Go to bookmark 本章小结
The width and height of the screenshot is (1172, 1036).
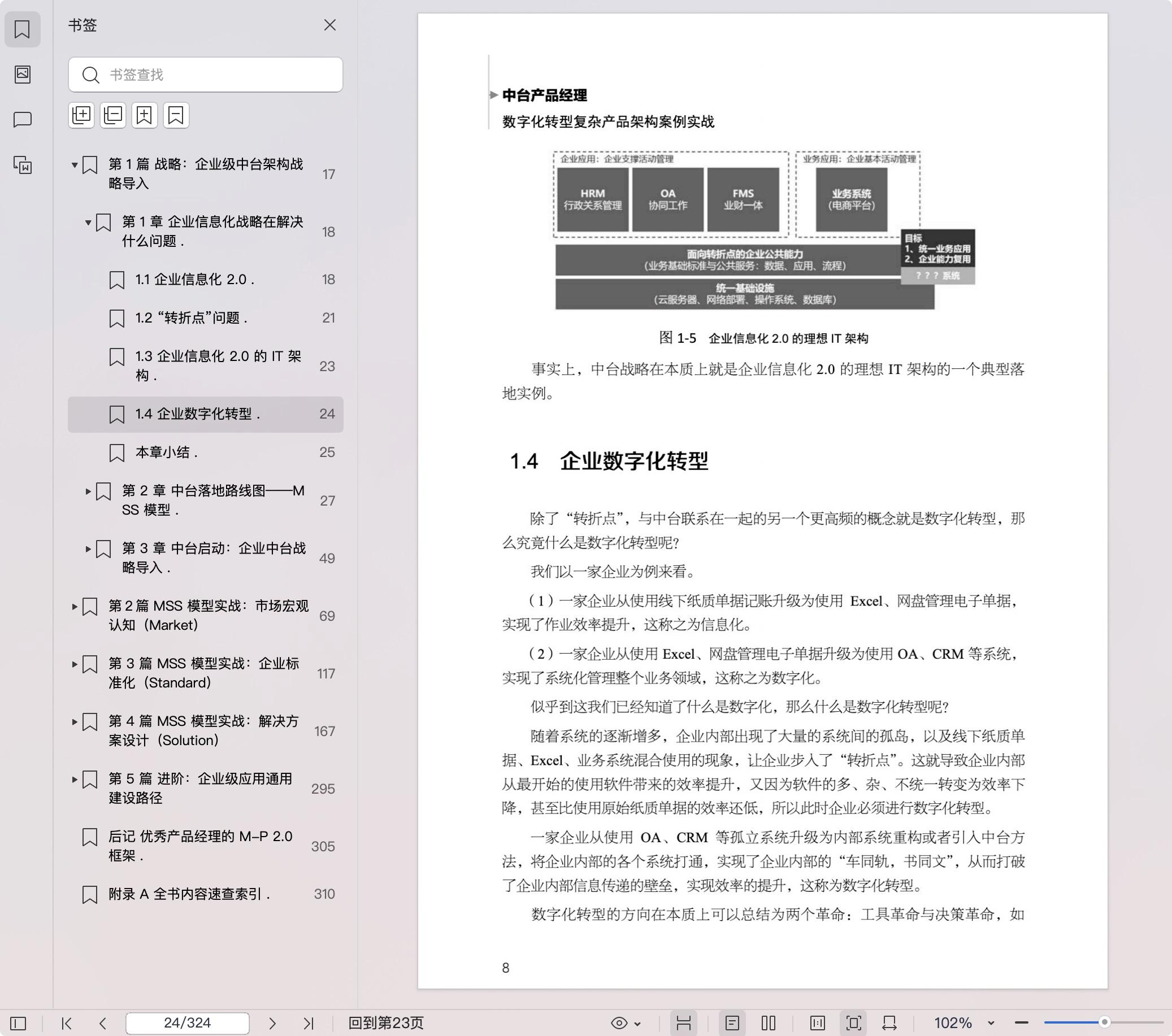pyautogui.click(x=205, y=452)
